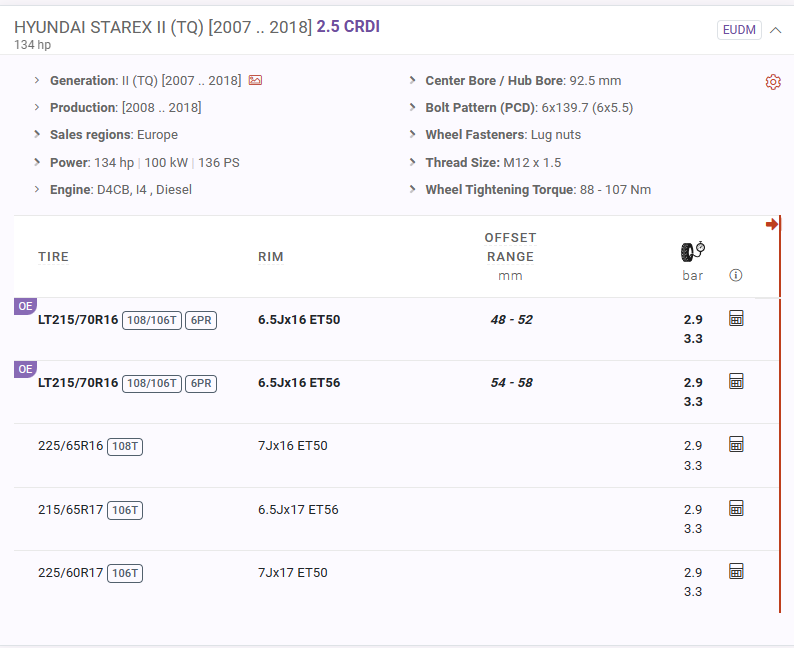Screen dimensions: 794x648
Task: Open calculator for 225/60R17 row
Action: [x=736, y=571]
